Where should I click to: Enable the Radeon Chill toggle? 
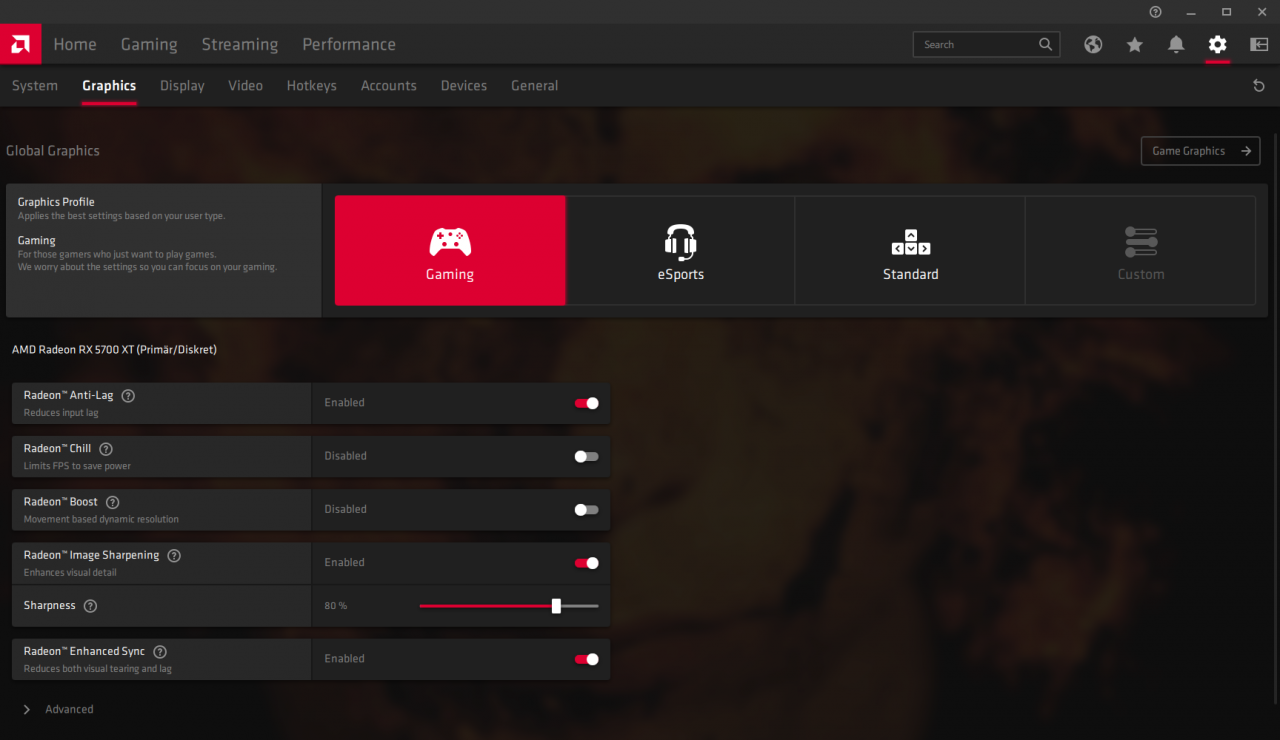click(586, 456)
